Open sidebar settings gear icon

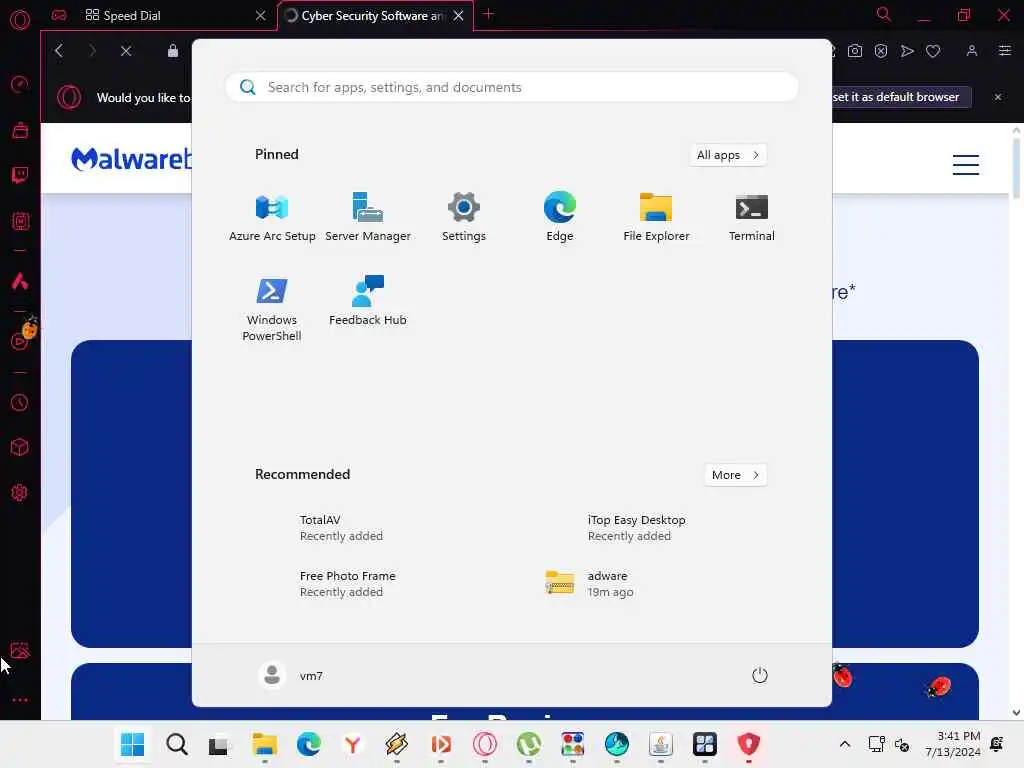click(20, 492)
